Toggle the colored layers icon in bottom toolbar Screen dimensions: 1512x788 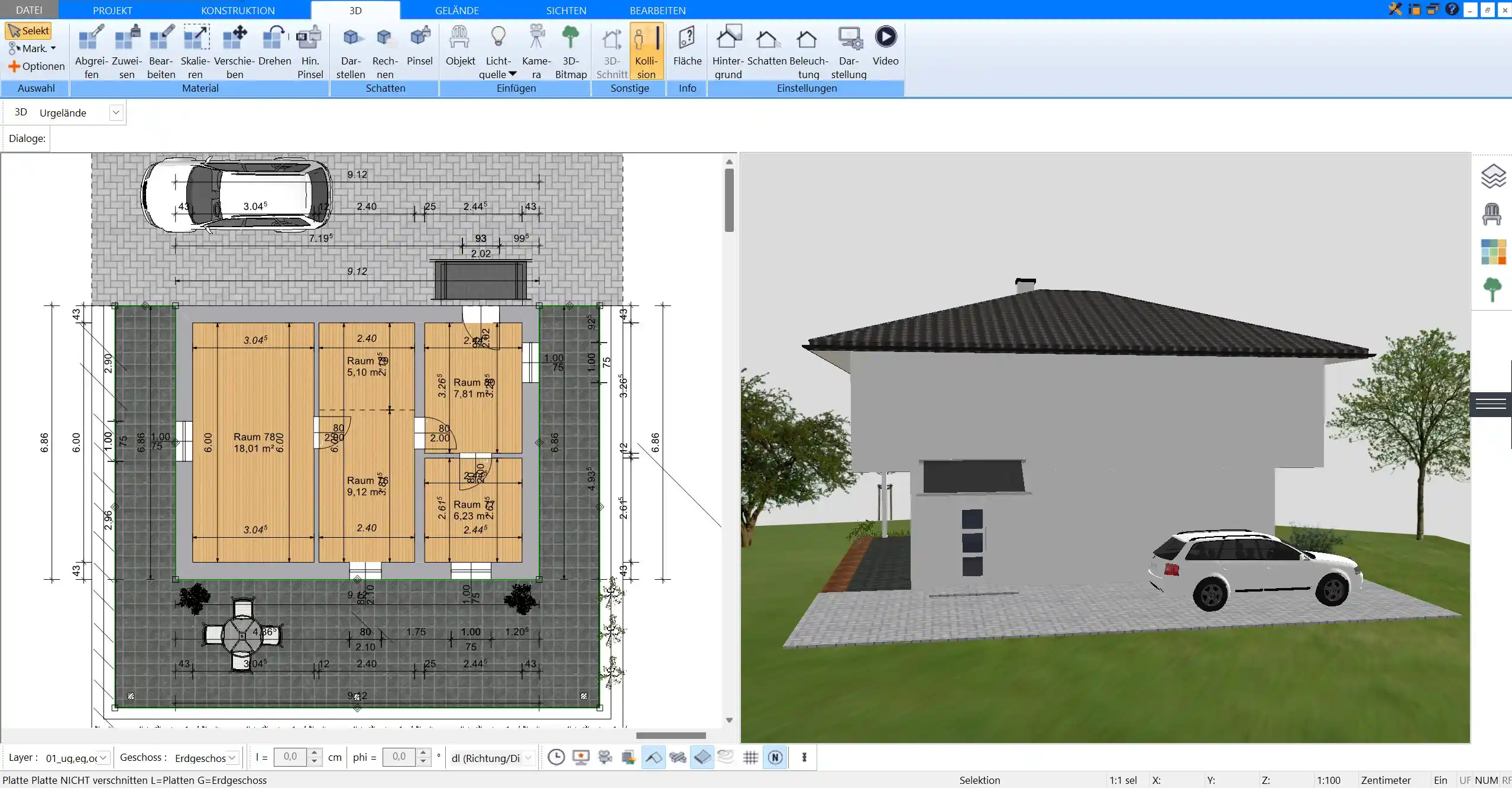pyautogui.click(x=629, y=757)
